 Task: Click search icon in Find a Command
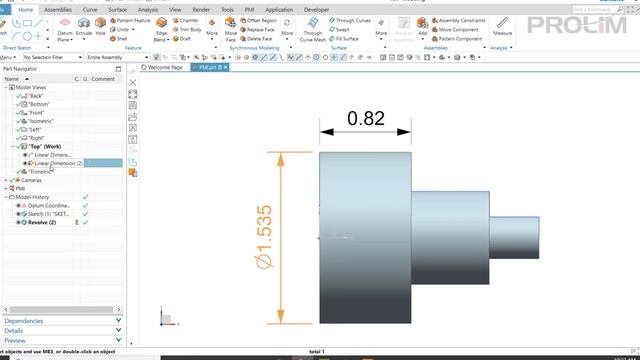[620, 9]
